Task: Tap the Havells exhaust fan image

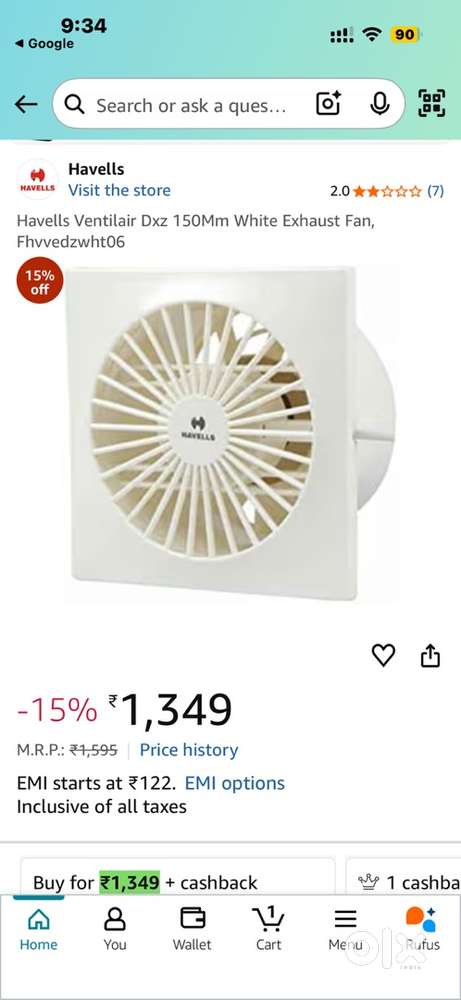Action: 230,432
